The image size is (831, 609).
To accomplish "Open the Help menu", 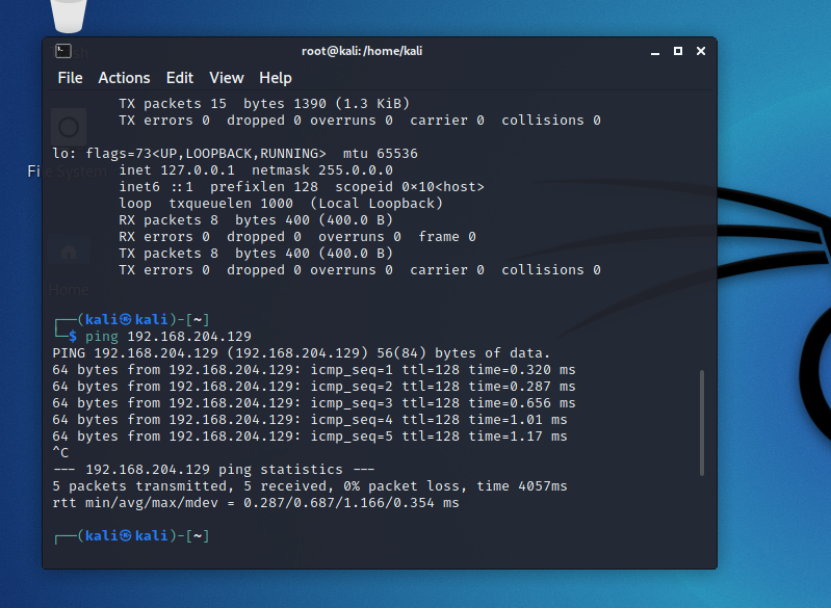I will point(275,78).
